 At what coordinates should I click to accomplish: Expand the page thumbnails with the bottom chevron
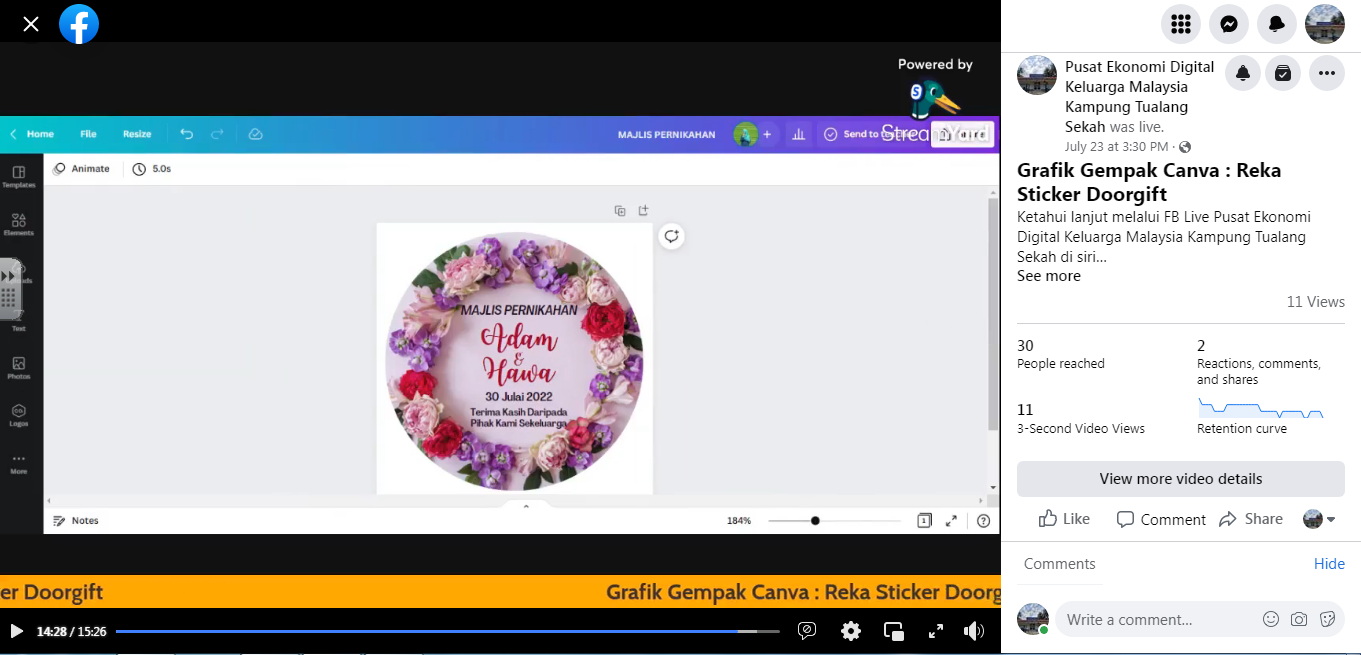click(526, 507)
